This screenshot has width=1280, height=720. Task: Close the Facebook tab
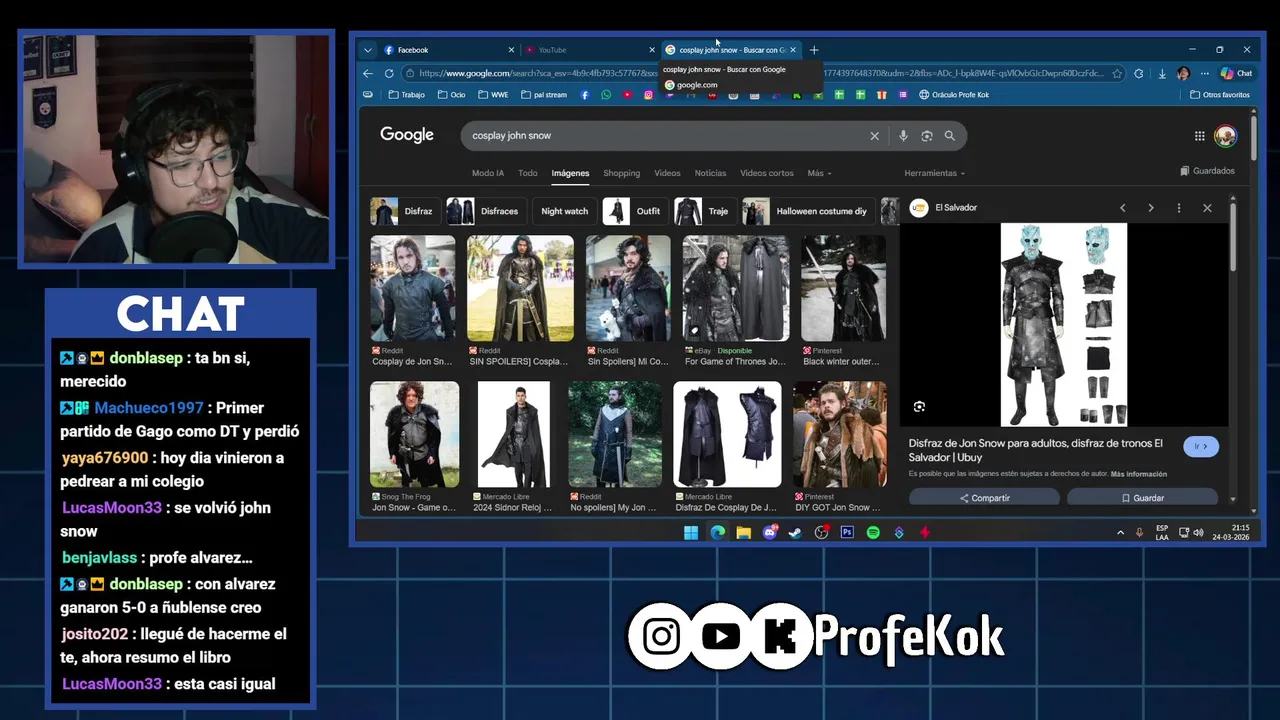511,50
